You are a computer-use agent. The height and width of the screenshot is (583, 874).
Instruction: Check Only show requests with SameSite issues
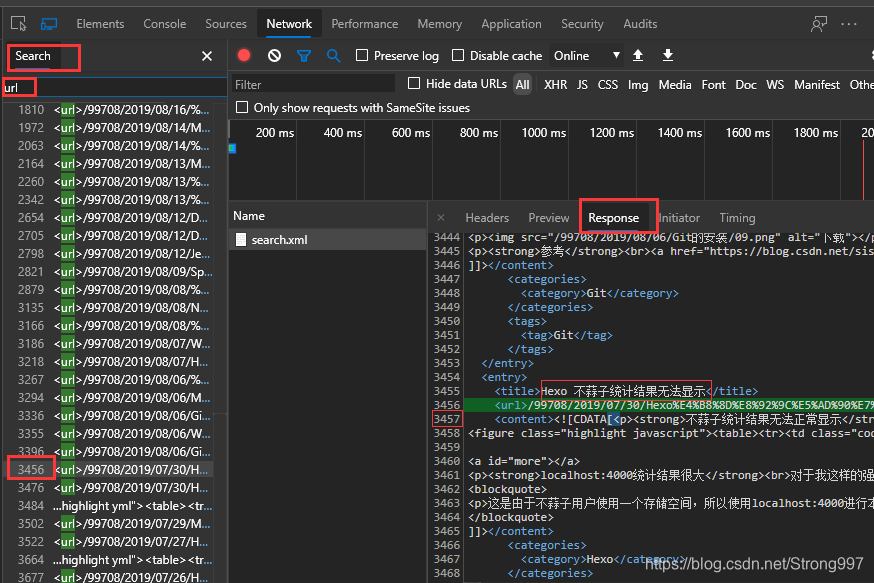242,107
